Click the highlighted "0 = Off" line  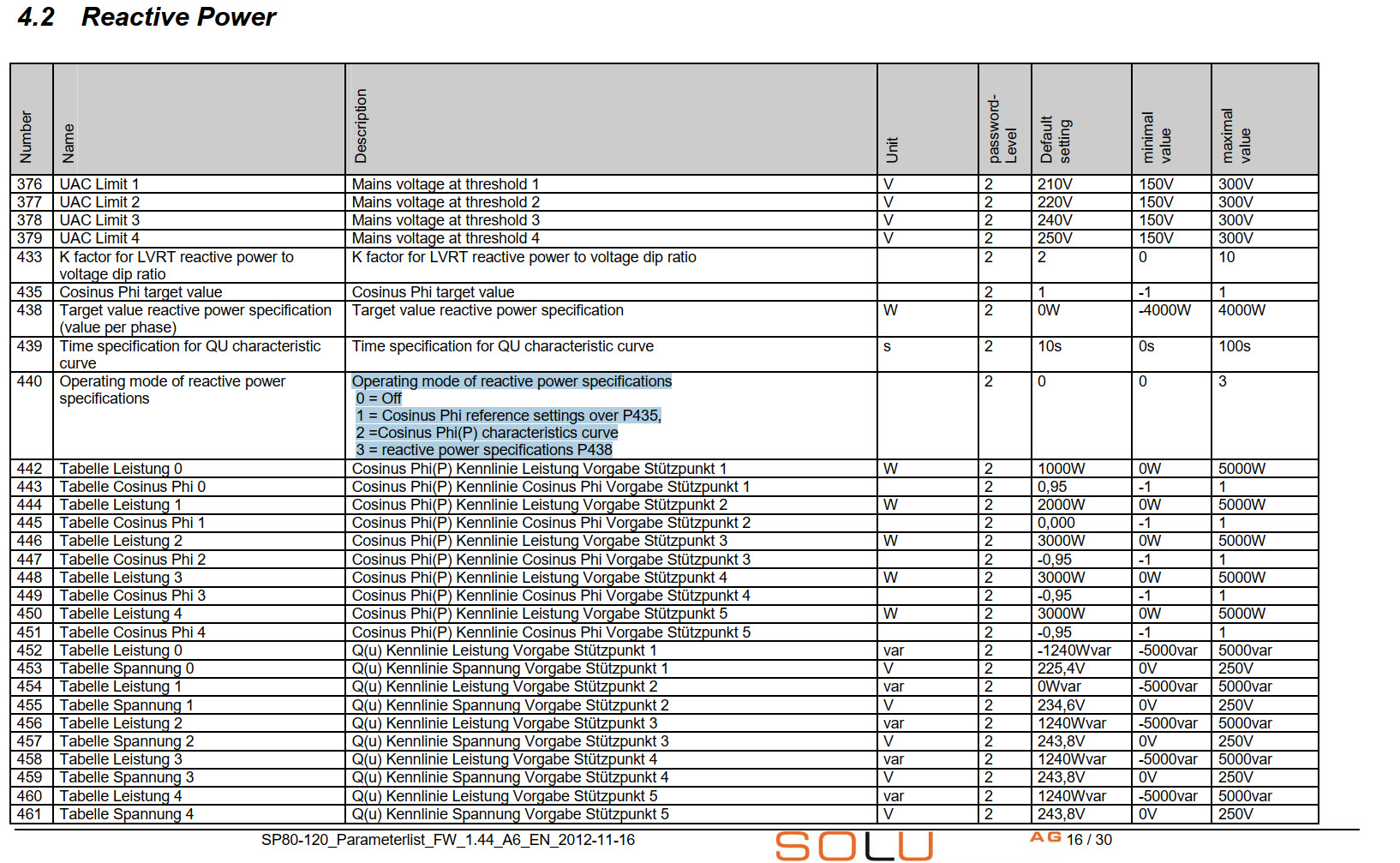pyautogui.click(x=379, y=399)
